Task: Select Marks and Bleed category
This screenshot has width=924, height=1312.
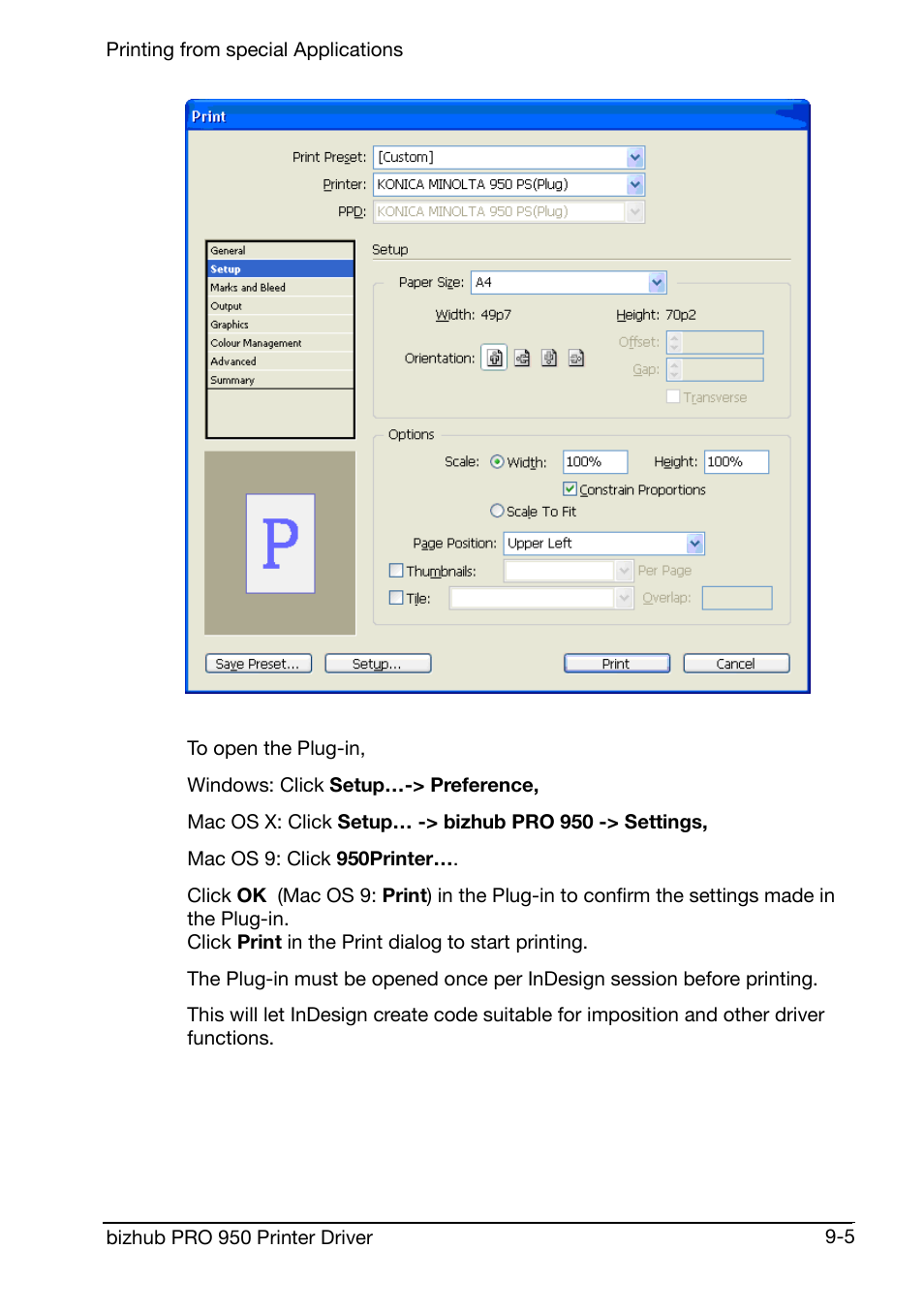Action: 280,288
